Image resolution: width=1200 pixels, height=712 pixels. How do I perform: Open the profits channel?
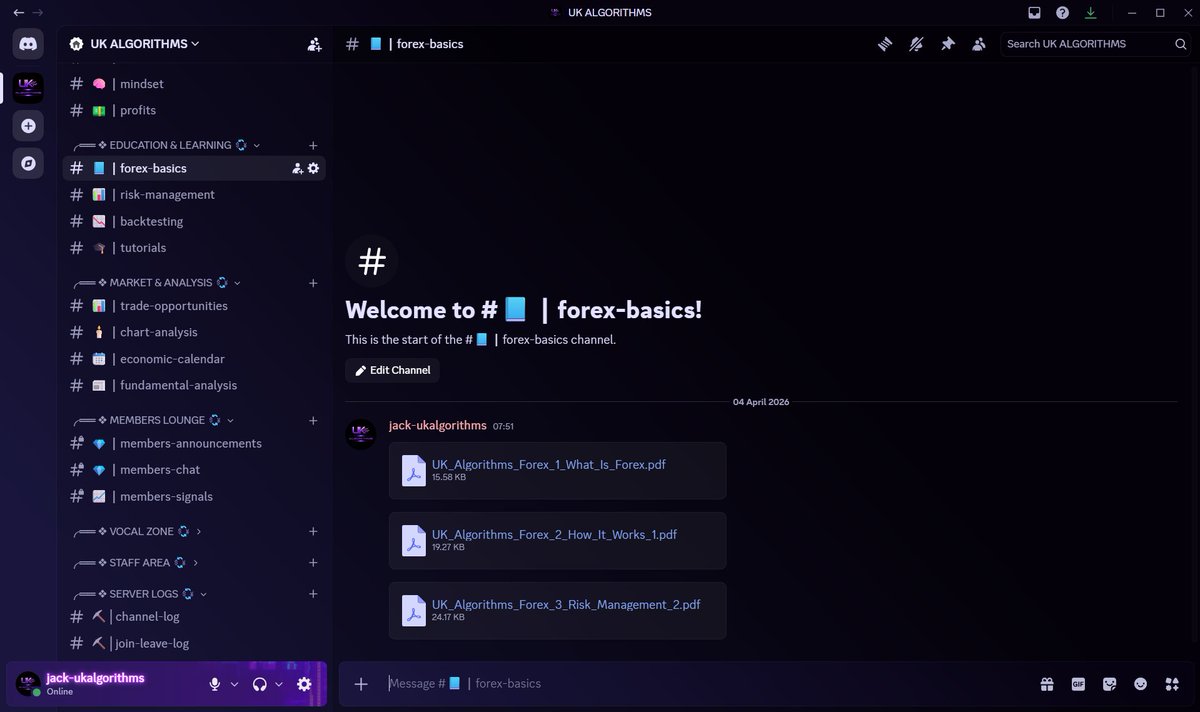[194, 110]
